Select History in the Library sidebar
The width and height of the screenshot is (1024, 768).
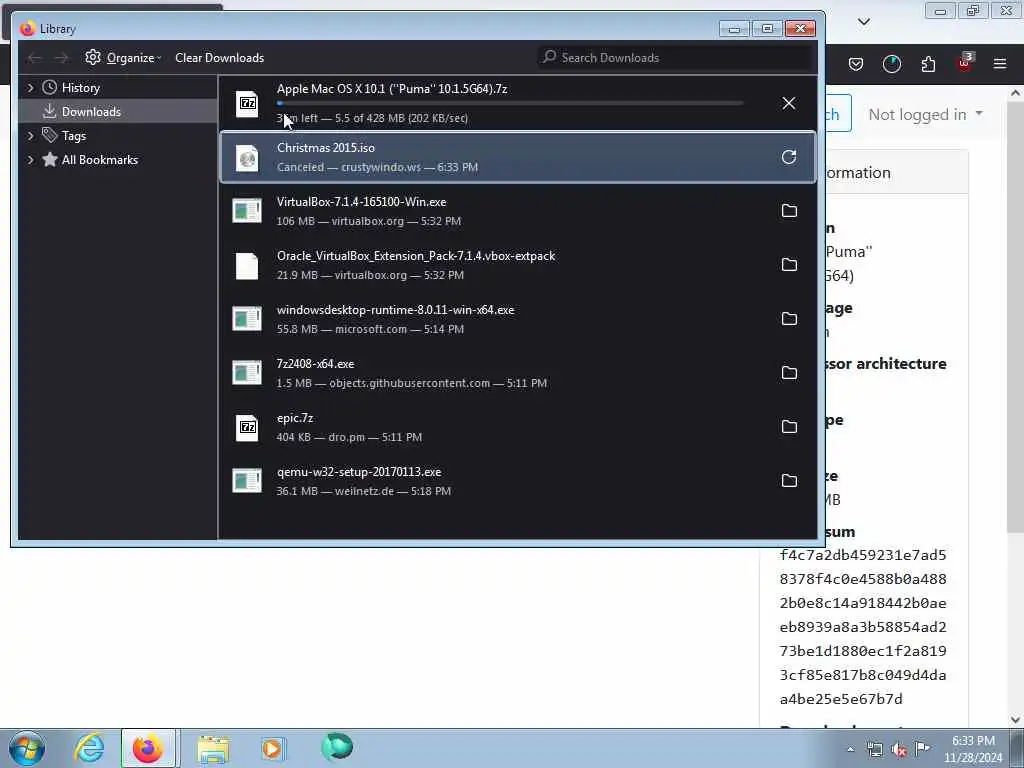tap(80, 88)
